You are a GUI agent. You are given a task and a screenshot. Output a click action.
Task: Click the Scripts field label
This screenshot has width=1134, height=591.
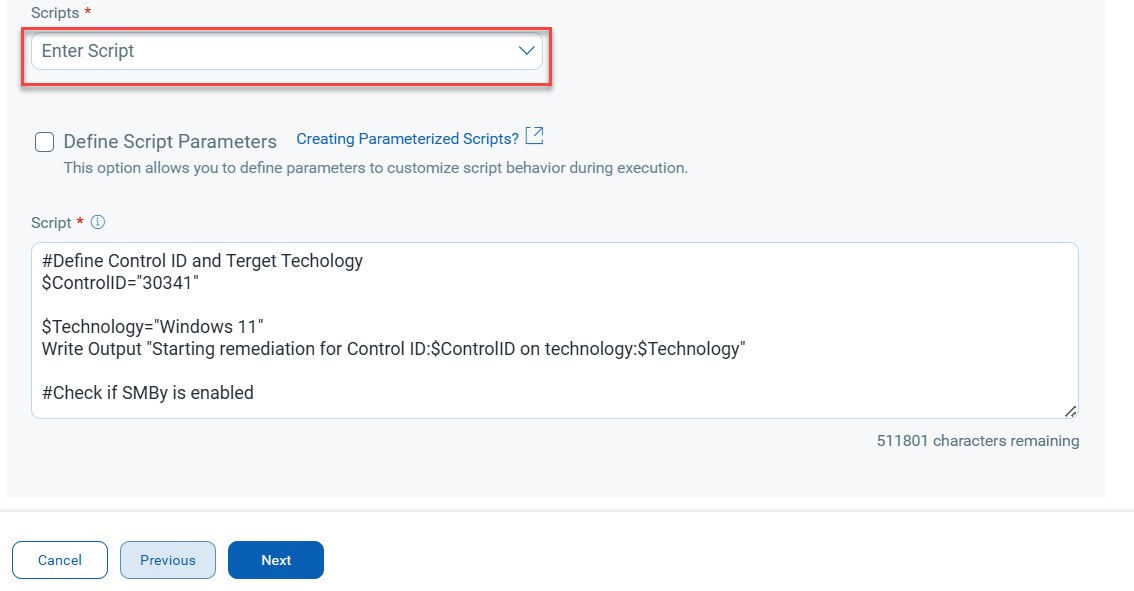55,13
